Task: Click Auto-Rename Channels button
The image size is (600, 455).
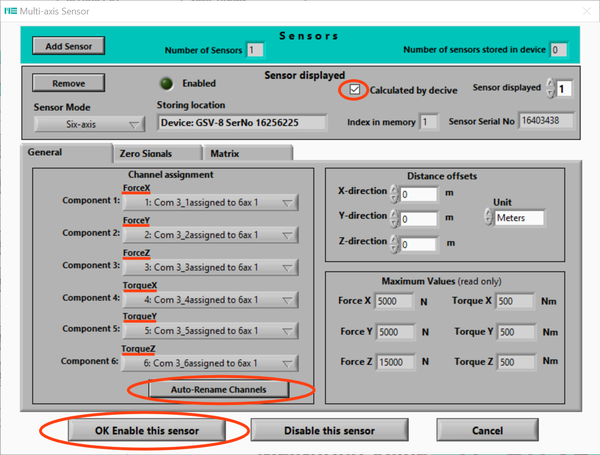Action: (x=217, y=388)
